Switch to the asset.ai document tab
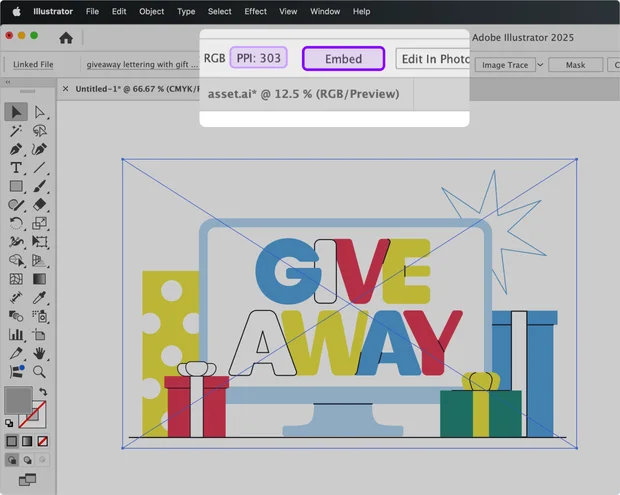Screen dimensions: 620x495 click(x=304, y=94)
